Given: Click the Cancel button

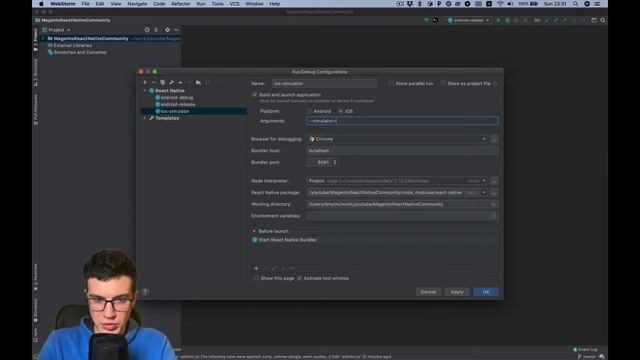Looking at the screenshot, I should click(x=428, y=292).
